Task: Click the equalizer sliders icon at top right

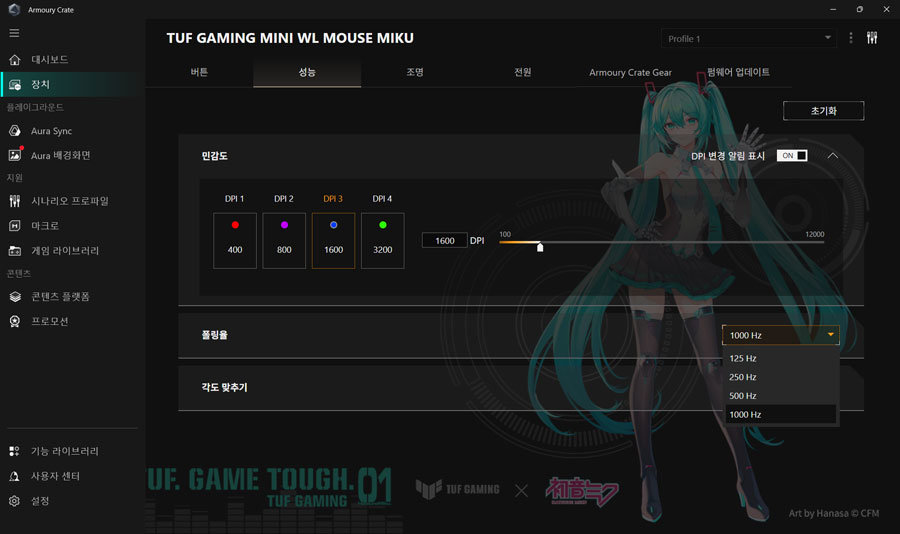Action: pyautogui.click(x=872, y=38)
